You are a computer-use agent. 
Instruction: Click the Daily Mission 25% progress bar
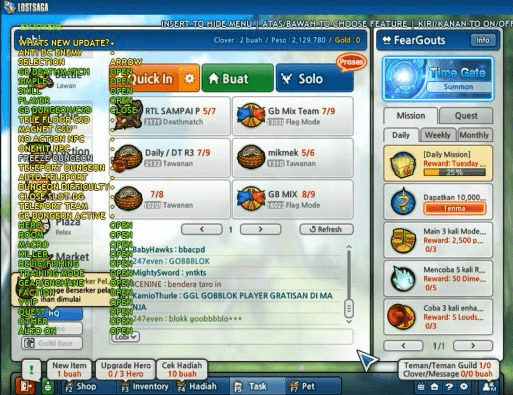pos(454,172)
